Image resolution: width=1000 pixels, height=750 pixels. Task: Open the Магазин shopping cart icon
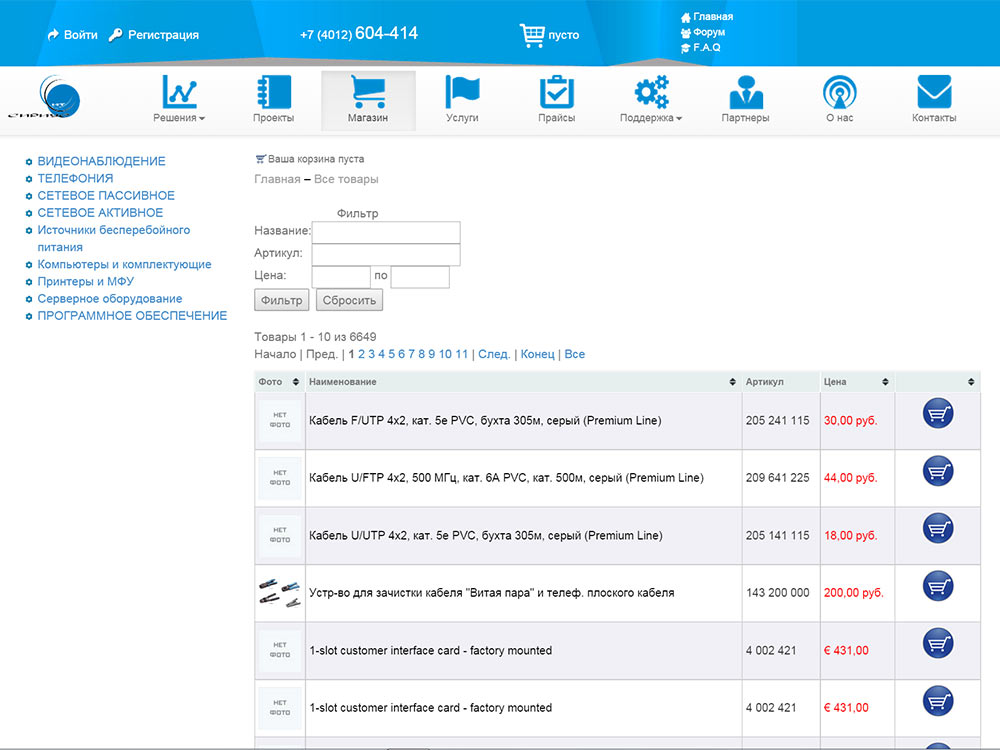tap(368, 92)
